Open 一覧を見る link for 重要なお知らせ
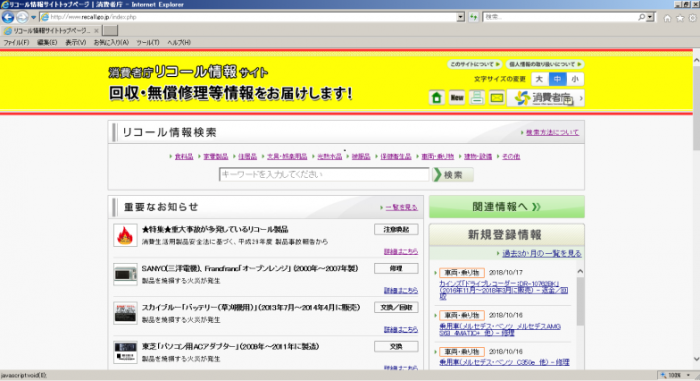700x381 pixels. tap(401, 207)
